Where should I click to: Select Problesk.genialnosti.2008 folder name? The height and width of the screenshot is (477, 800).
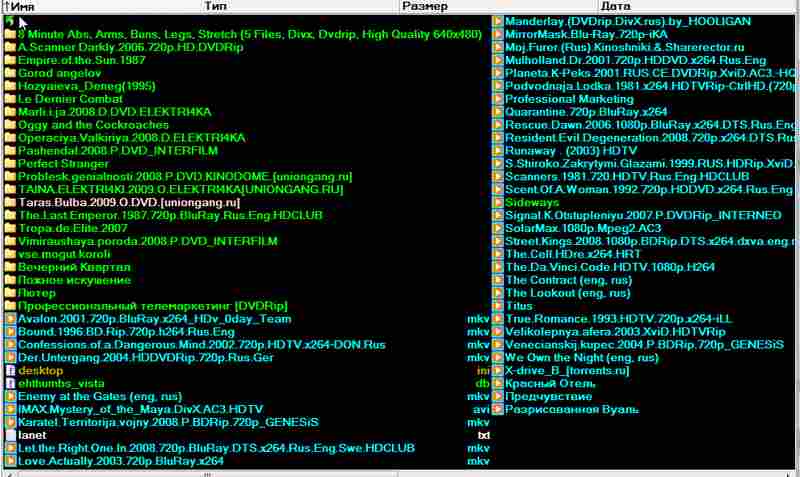click(185, 177)
